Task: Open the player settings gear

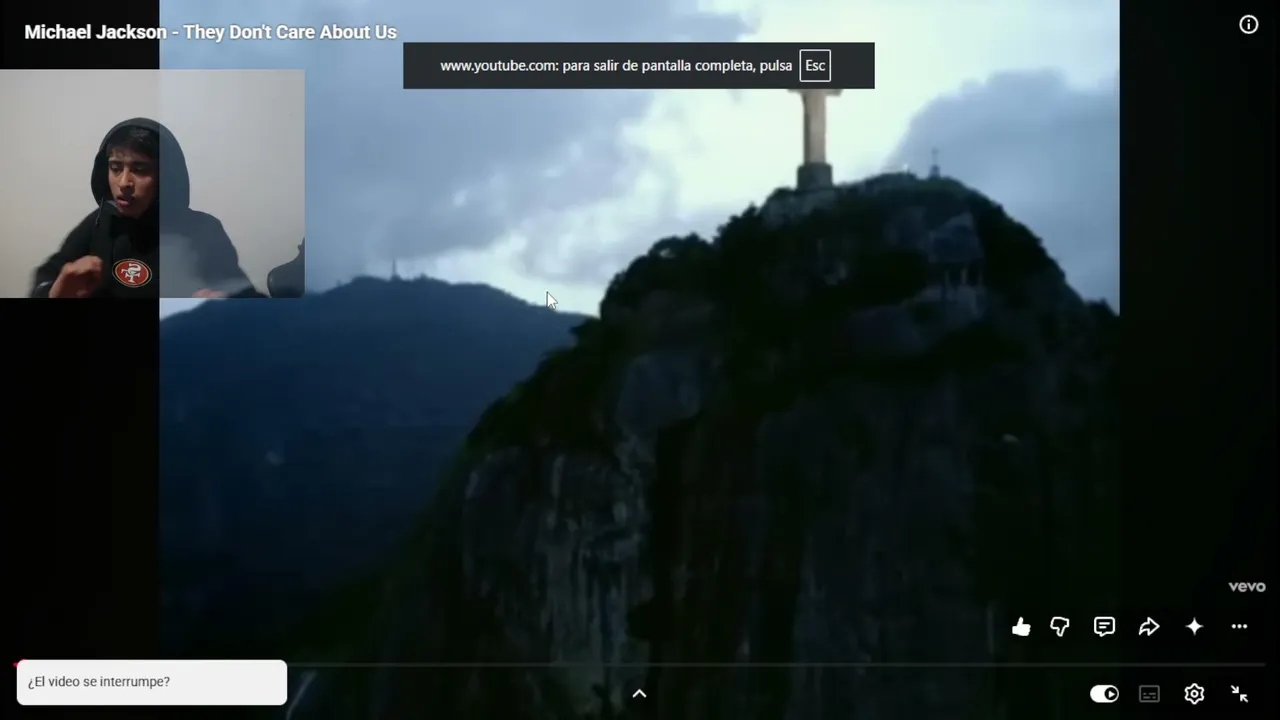Action: point(1194,694)
